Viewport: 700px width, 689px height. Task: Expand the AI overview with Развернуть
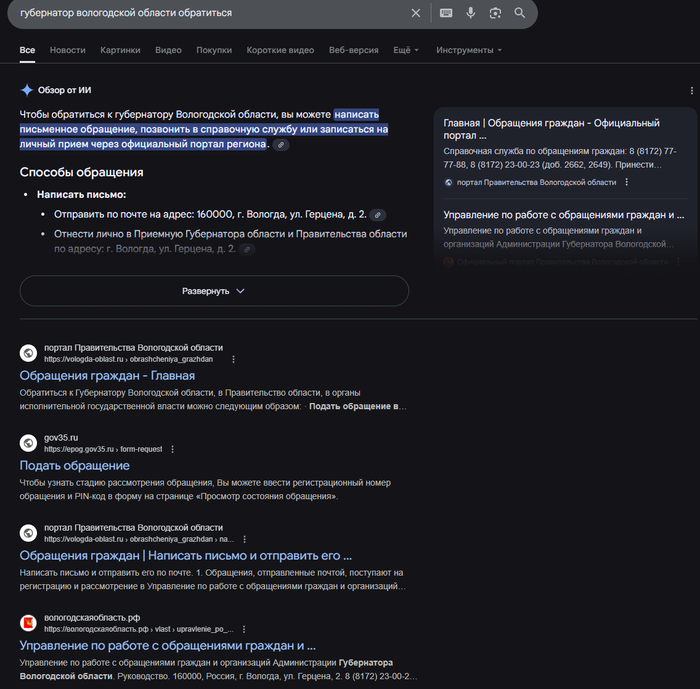tap(214, 291)
